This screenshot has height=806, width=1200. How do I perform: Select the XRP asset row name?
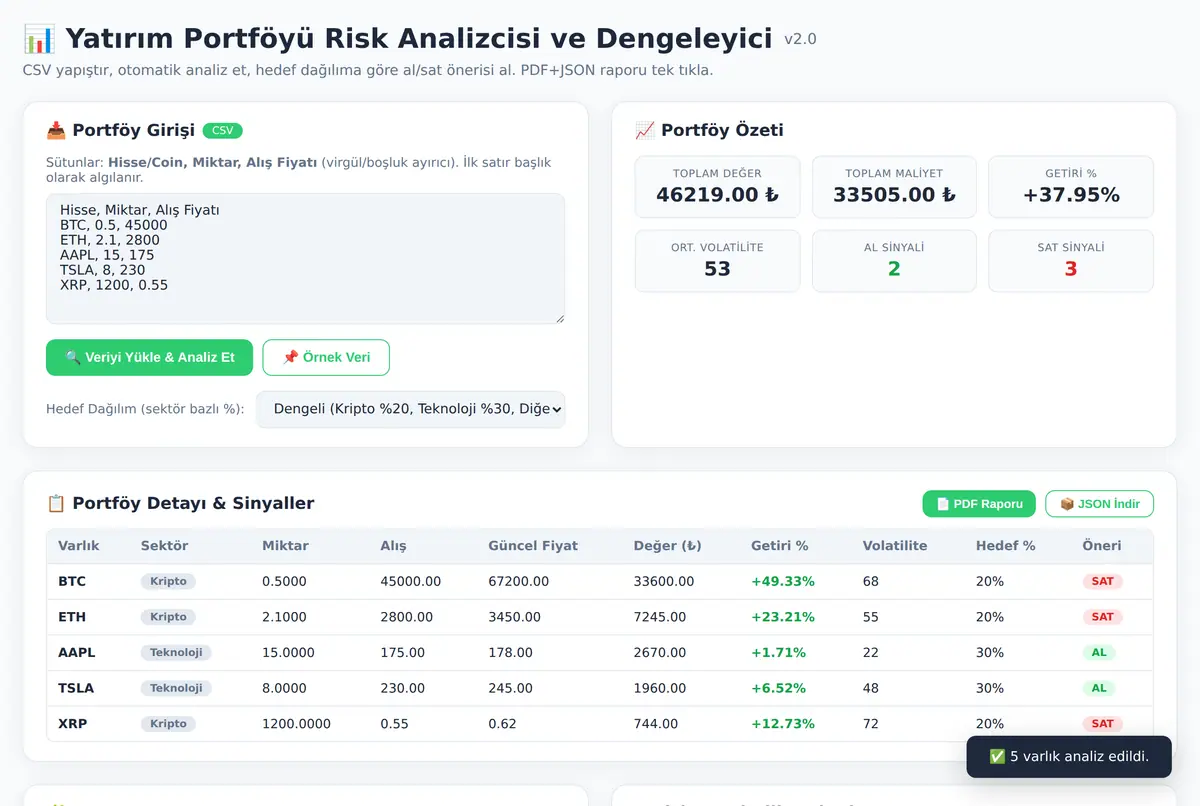click(72, 723)
